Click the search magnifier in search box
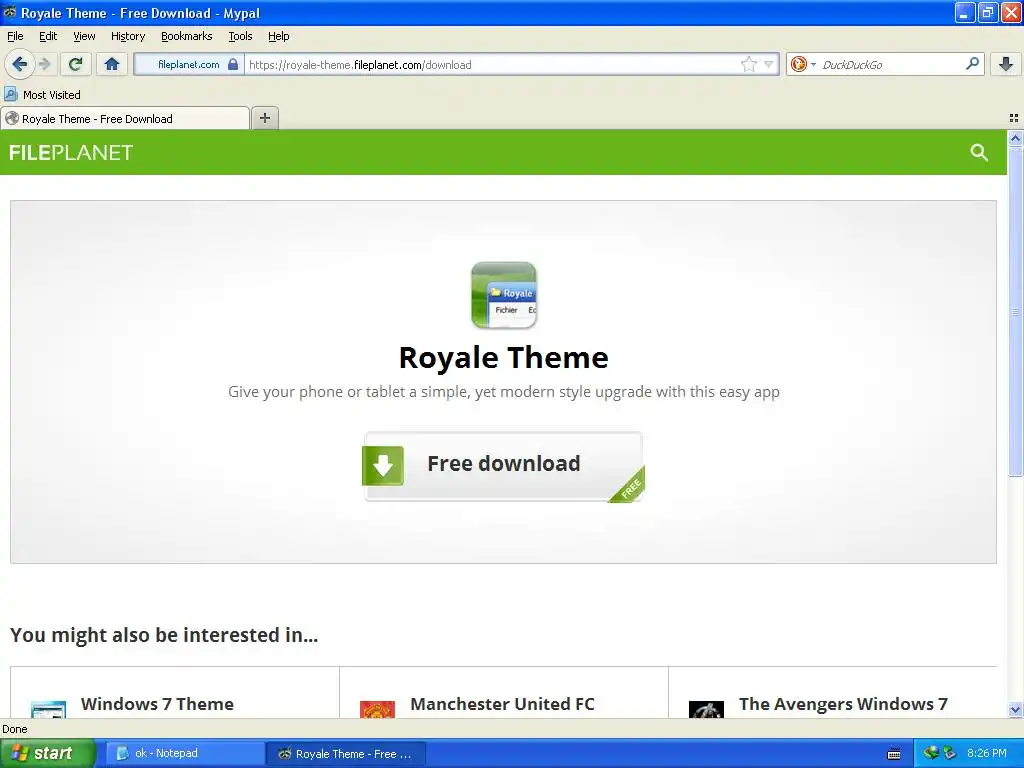 (972, 63)
